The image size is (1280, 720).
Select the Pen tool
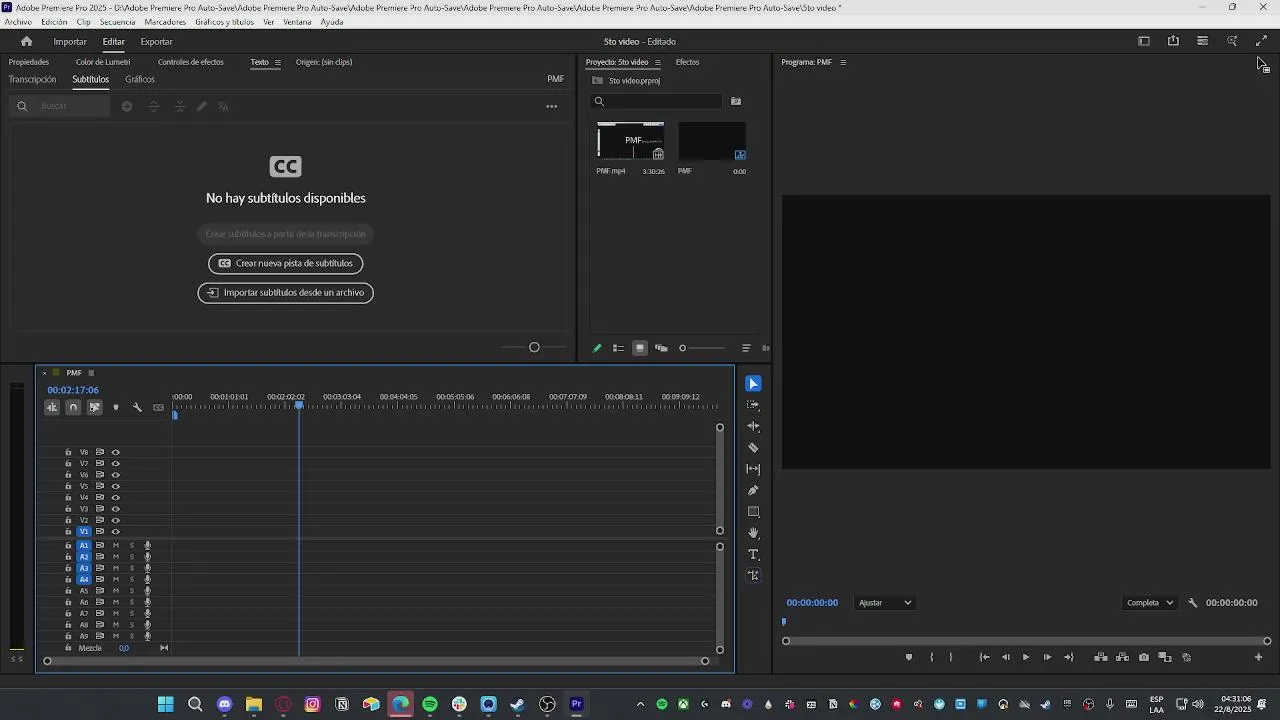pyautogui.click(x=753, y=490)
